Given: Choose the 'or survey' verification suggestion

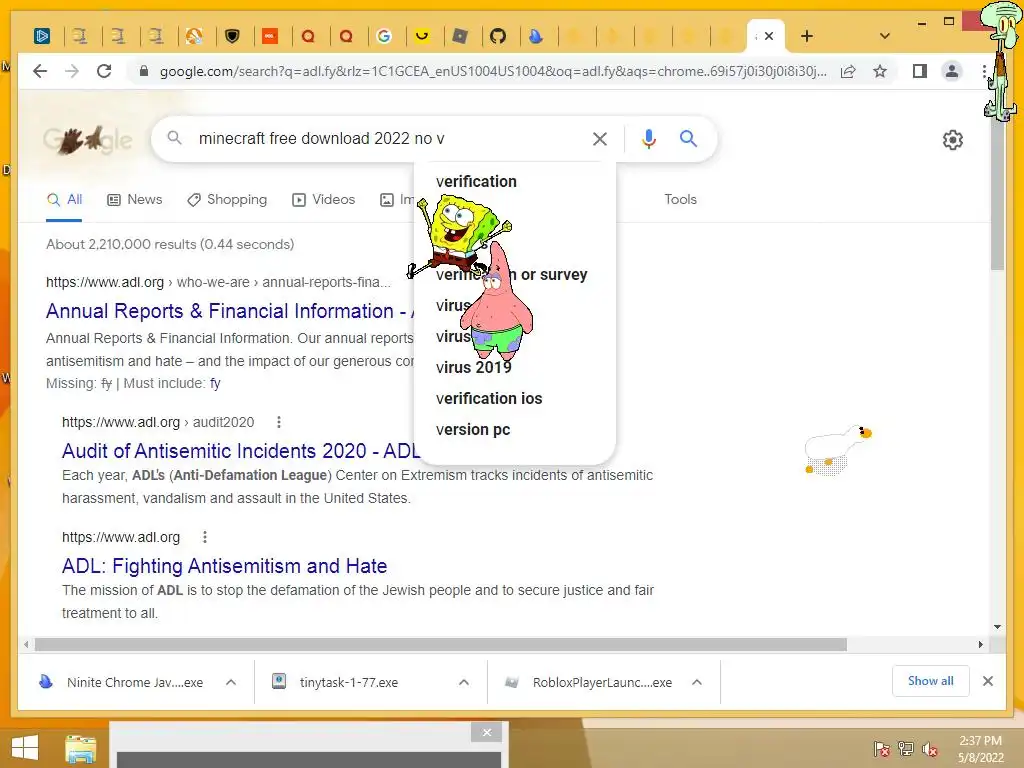Looking at the screenshot, I should click(x=515, y=274).
